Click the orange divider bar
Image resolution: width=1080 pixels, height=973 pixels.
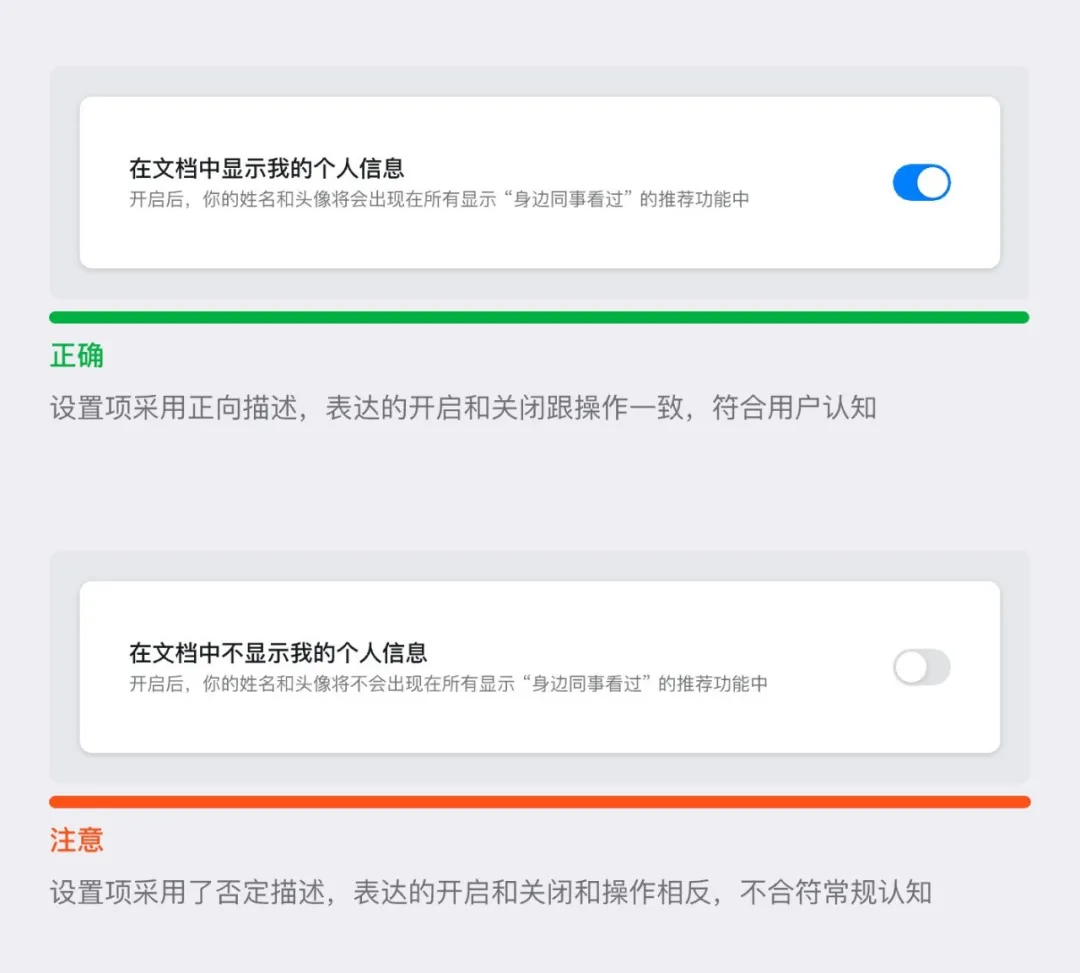[x=540, y=802]
